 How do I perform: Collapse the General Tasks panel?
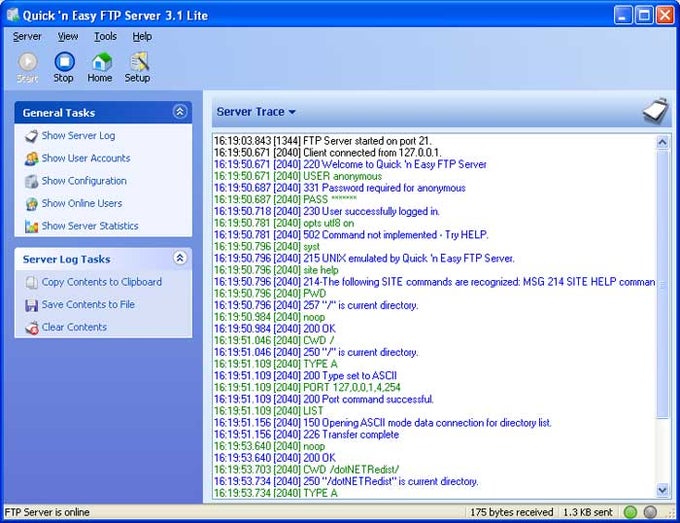[180, 112]
